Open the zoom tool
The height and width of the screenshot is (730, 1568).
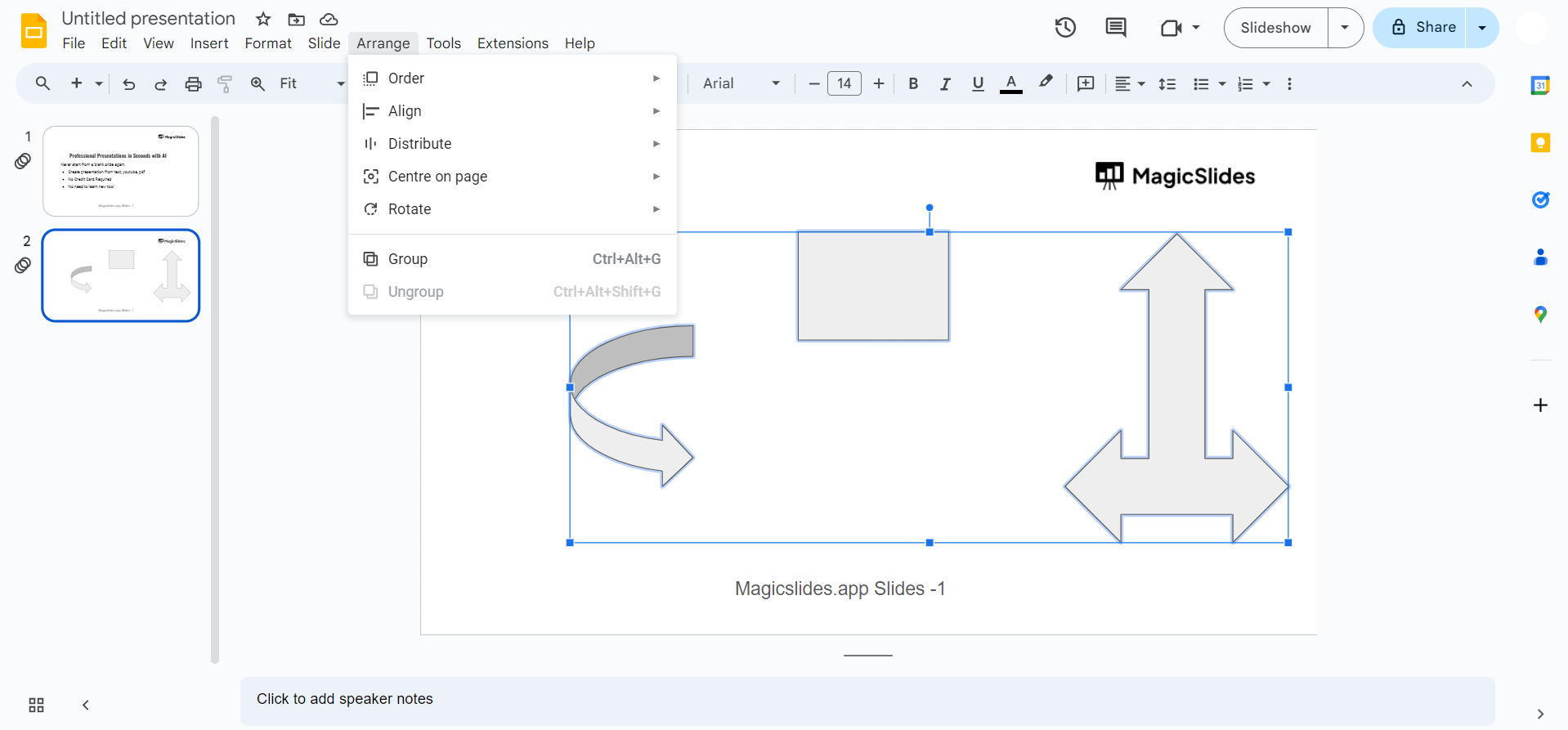(258, 83)
